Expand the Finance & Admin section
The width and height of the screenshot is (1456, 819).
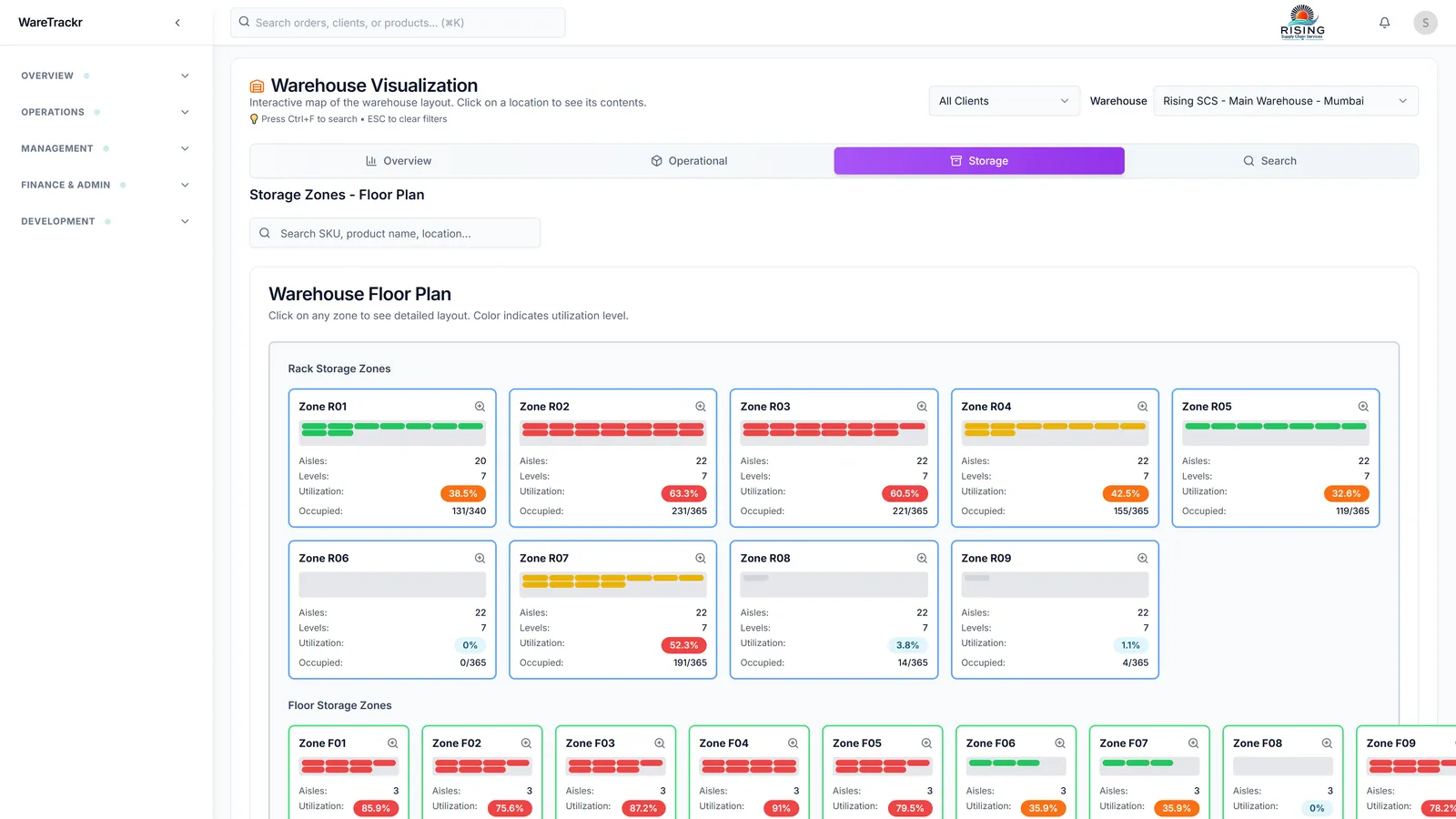point(105,185)
